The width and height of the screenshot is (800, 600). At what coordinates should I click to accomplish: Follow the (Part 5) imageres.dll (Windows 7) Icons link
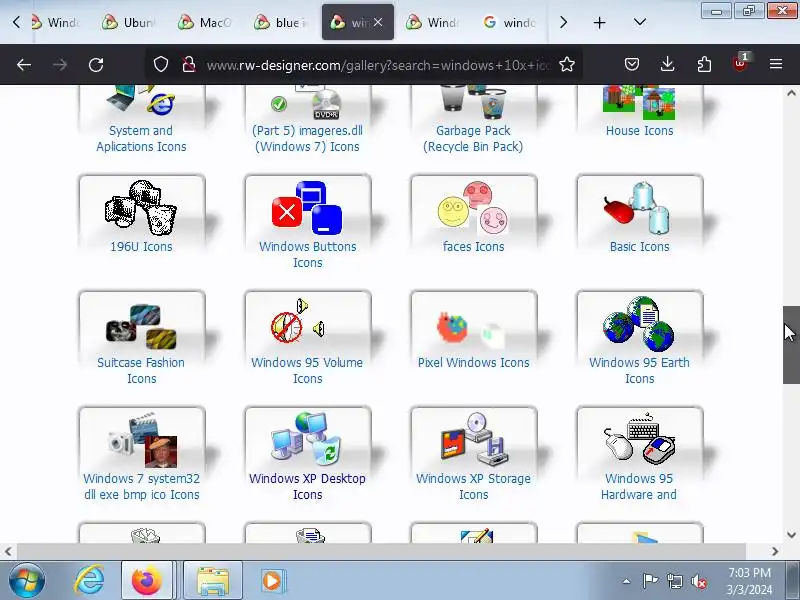coord(307,138)
